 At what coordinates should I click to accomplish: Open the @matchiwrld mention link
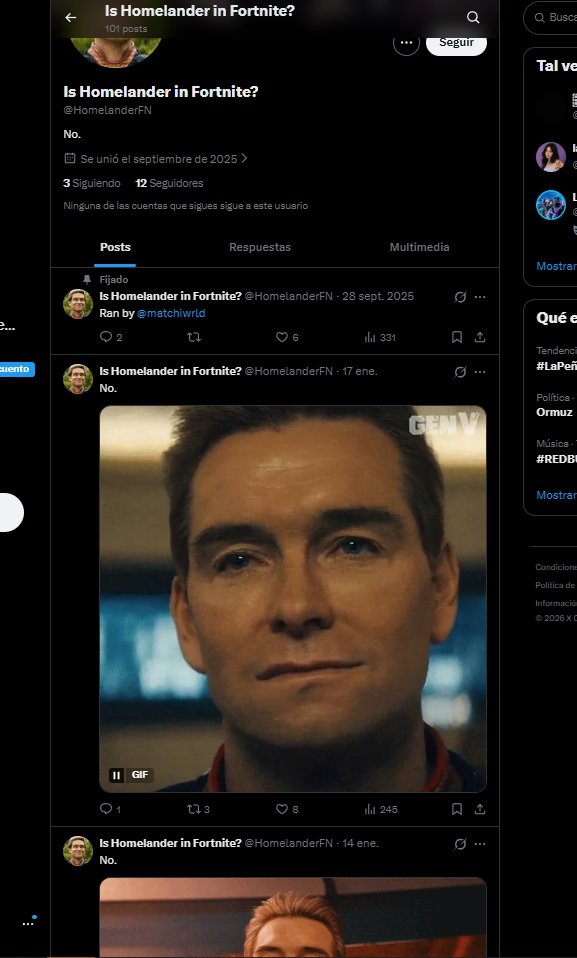(x=171, y=313)
